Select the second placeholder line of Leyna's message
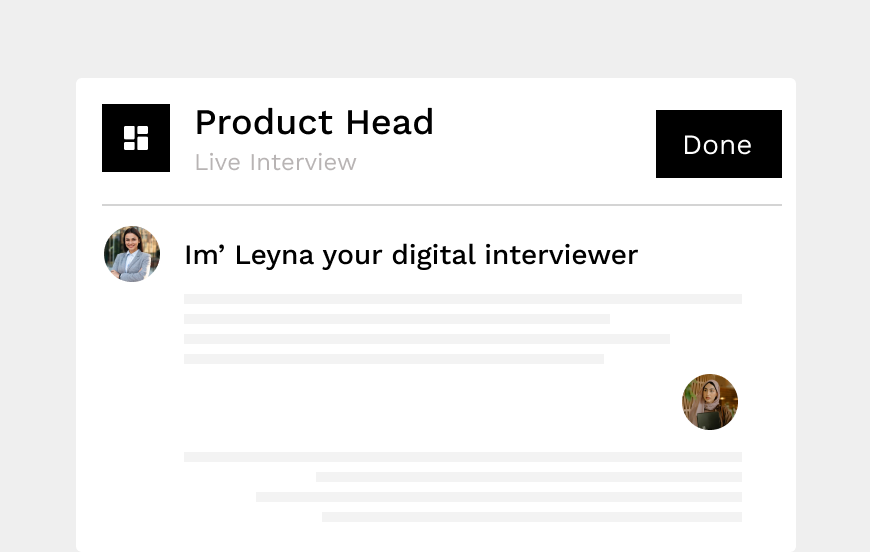Image resolution: width=870 pixels, height=552 pixels. [396, 319]
